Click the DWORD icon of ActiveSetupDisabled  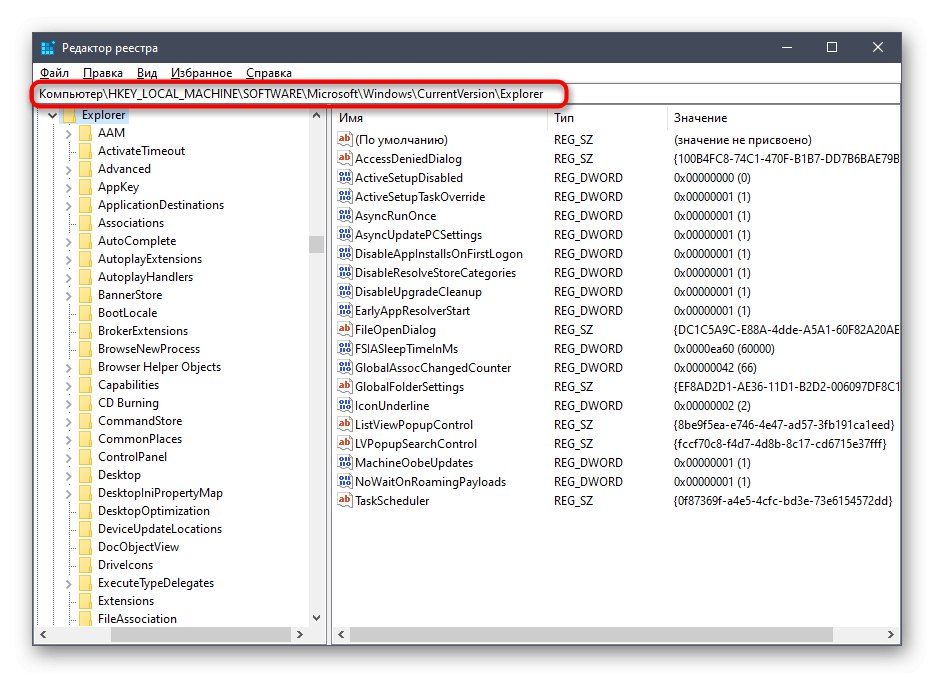coord(344,178)
